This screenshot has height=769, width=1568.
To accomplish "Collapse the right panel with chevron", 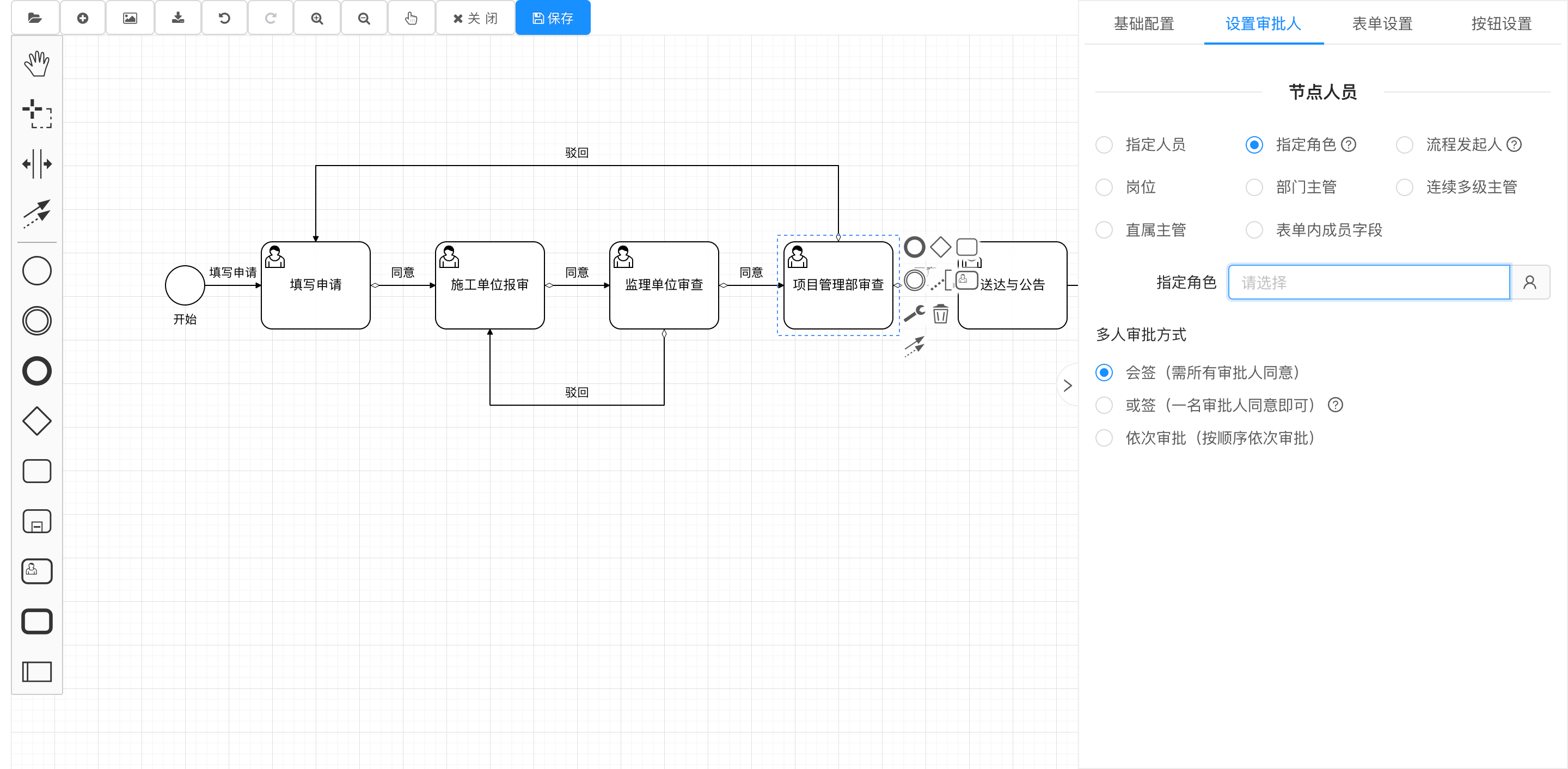I will tap(1068, 386).
